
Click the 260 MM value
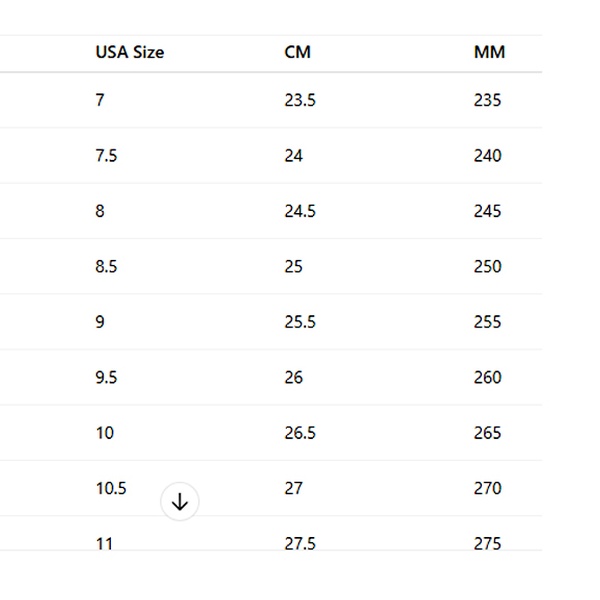487,378
